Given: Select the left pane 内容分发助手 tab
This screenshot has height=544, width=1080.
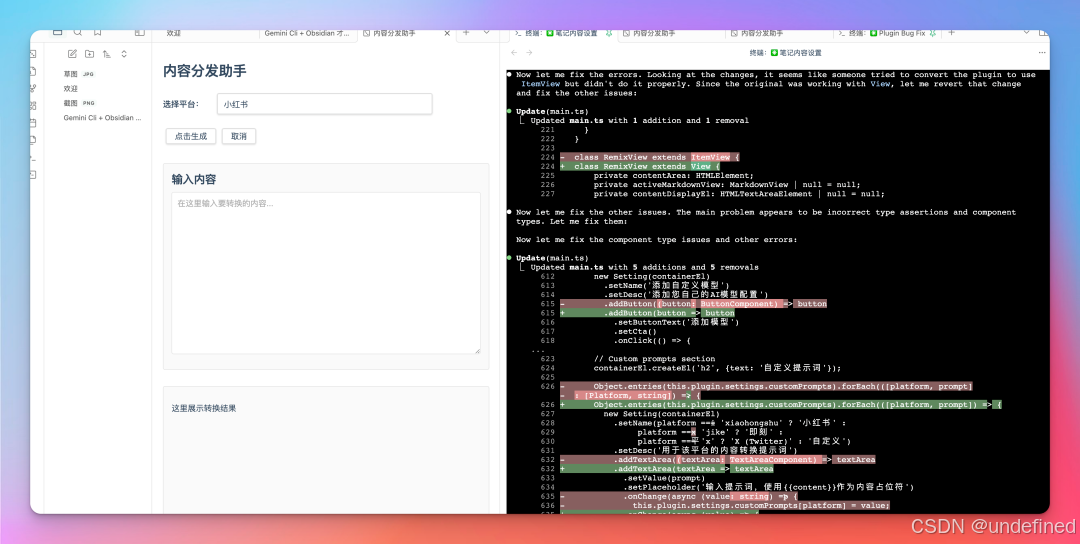Looking at the screenshot, I should pyautogui.click(x=395, y=33).
